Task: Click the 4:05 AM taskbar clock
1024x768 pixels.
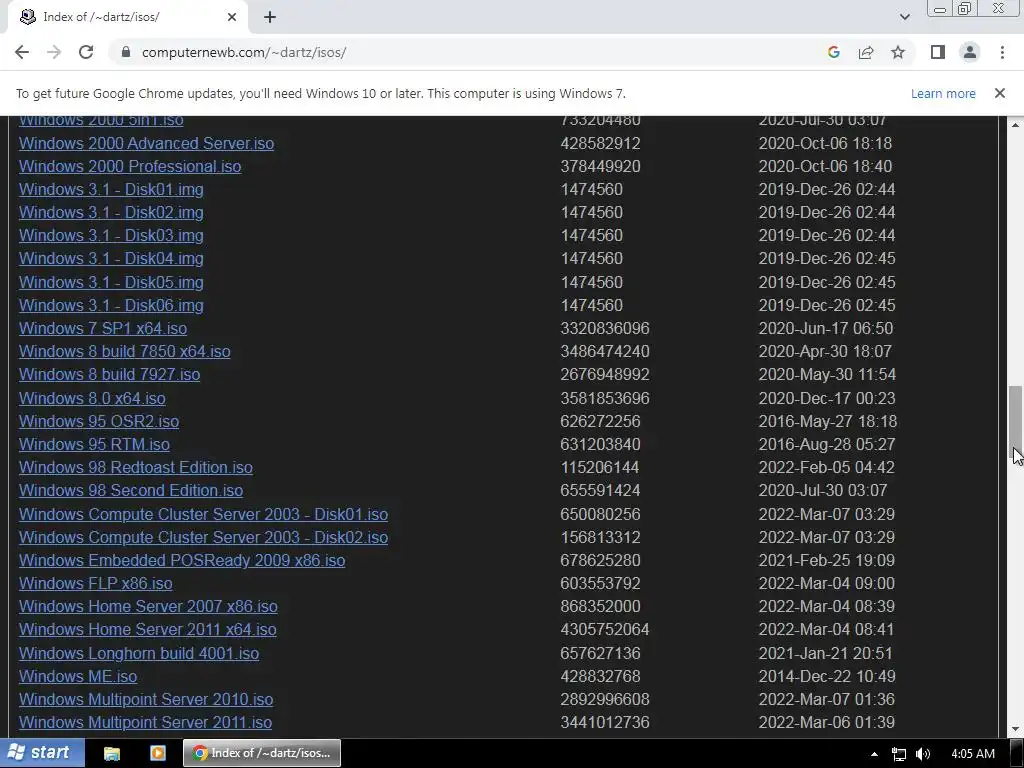Action: (973, 754)
